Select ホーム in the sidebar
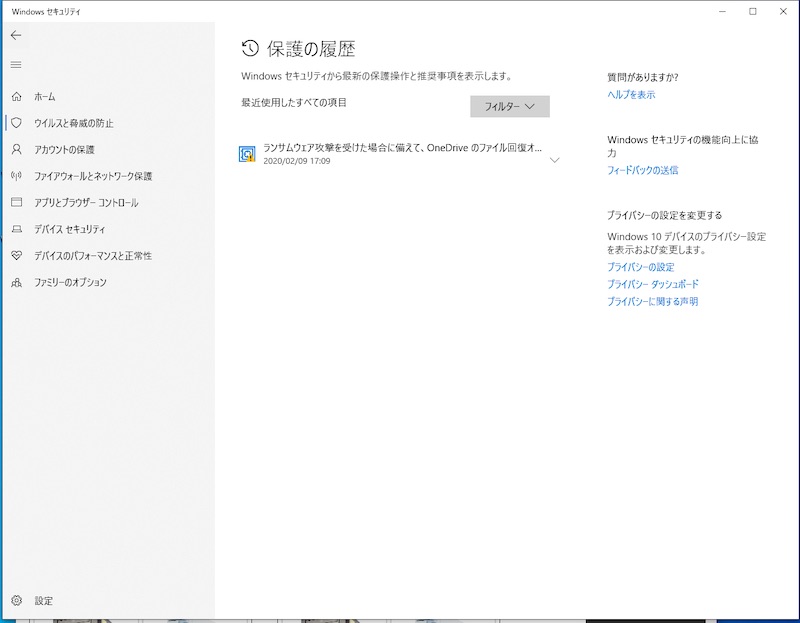The image size is (800, 623). 45,96
